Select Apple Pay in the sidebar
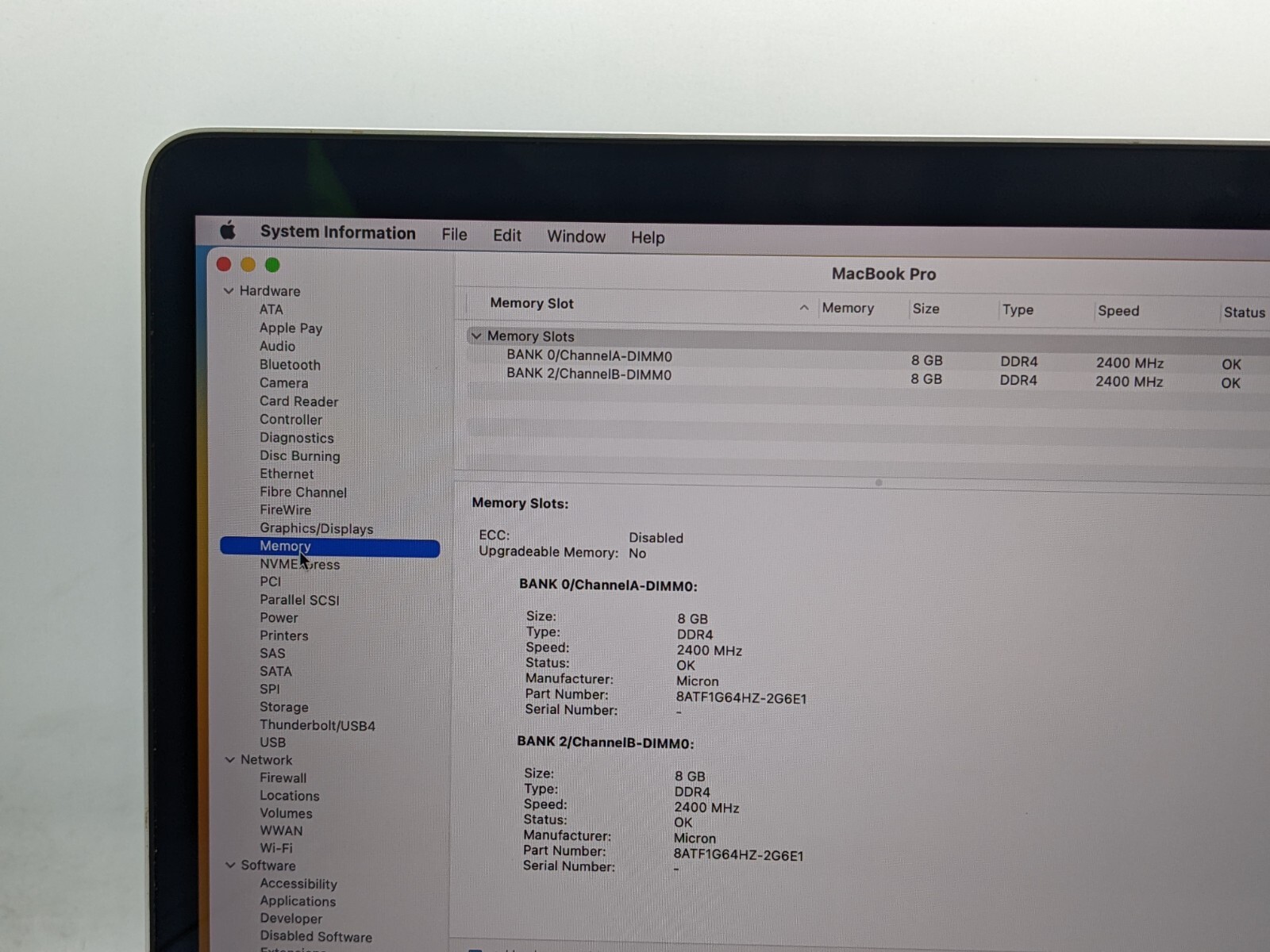The width and height of the screenshot is (1270, 952). tap(291, 328)
